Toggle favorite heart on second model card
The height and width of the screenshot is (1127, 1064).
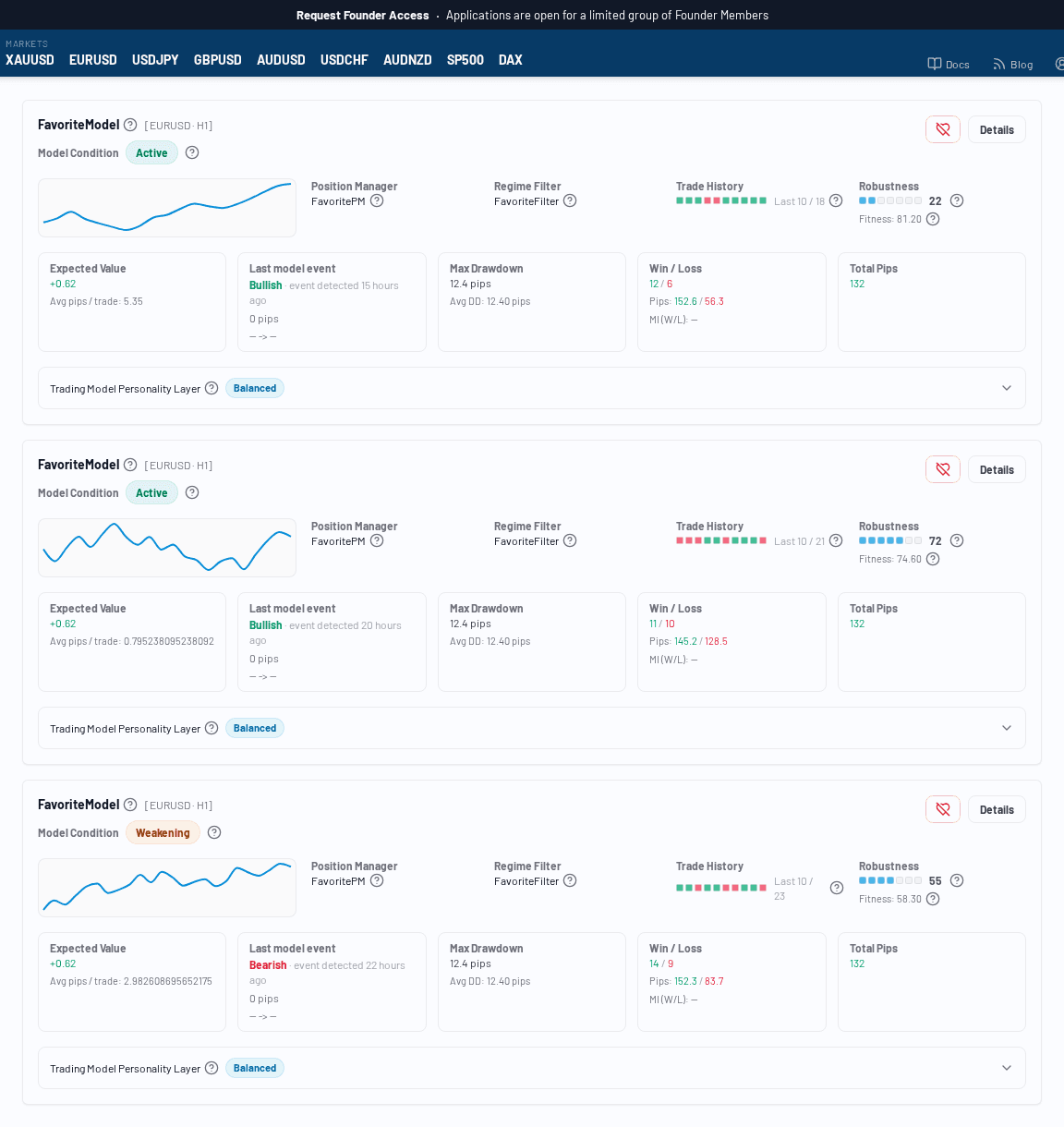943,469
